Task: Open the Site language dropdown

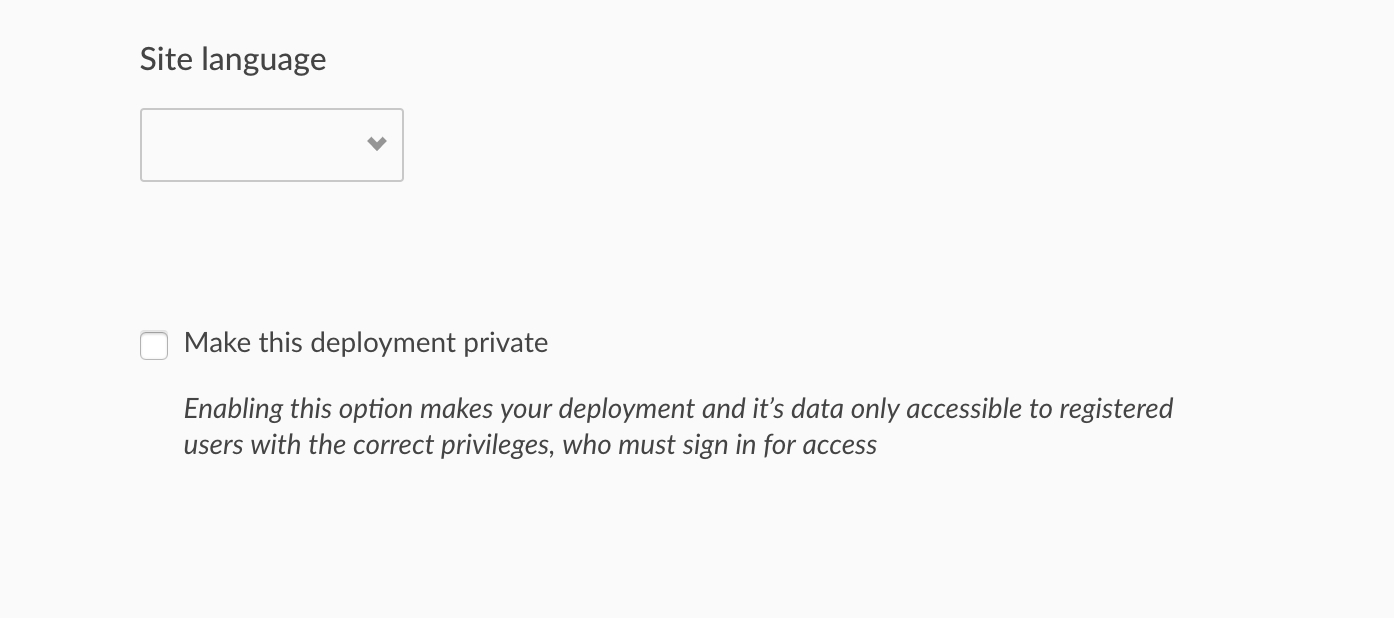Action: 271,145
